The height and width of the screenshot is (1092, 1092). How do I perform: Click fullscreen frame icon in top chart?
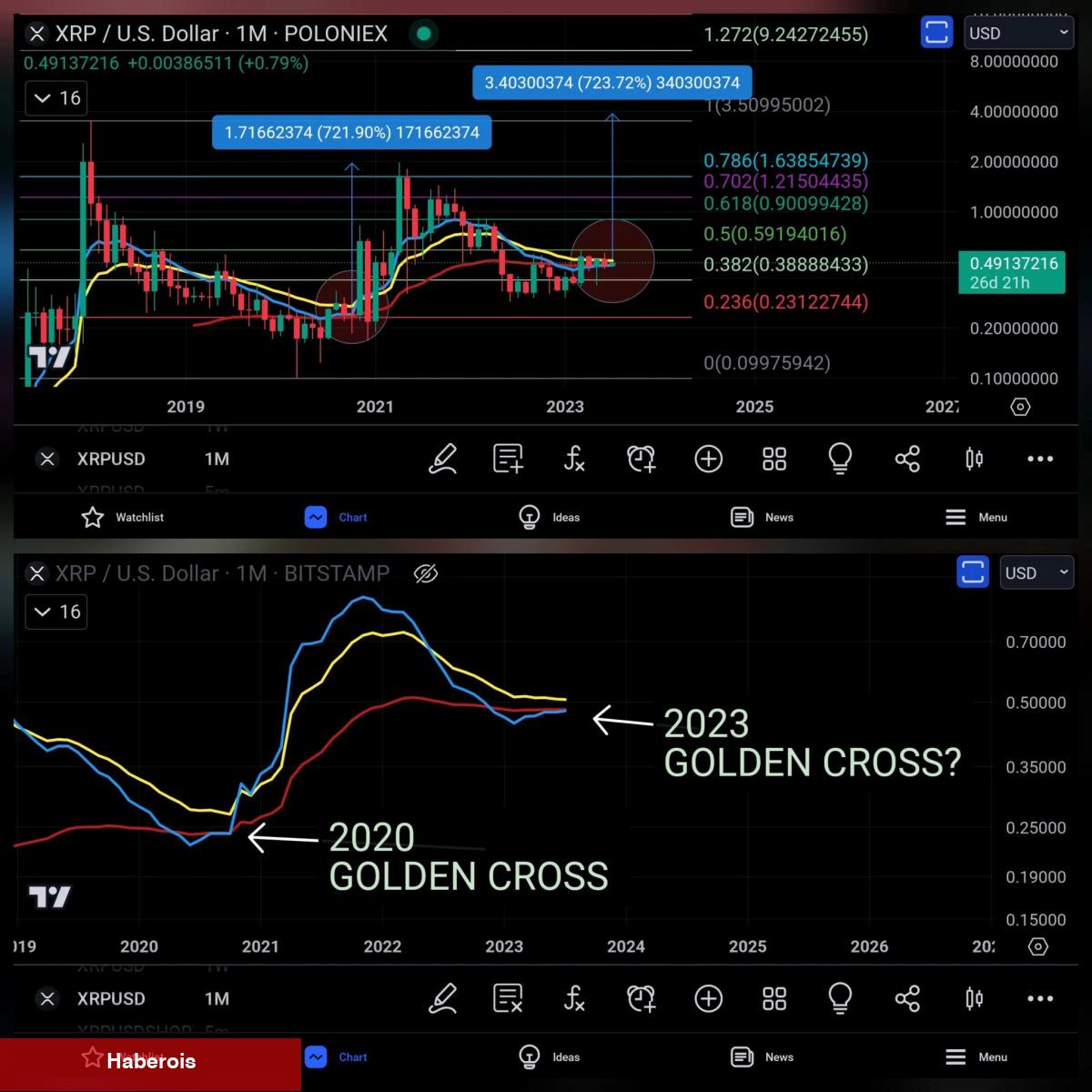point(936,33)
